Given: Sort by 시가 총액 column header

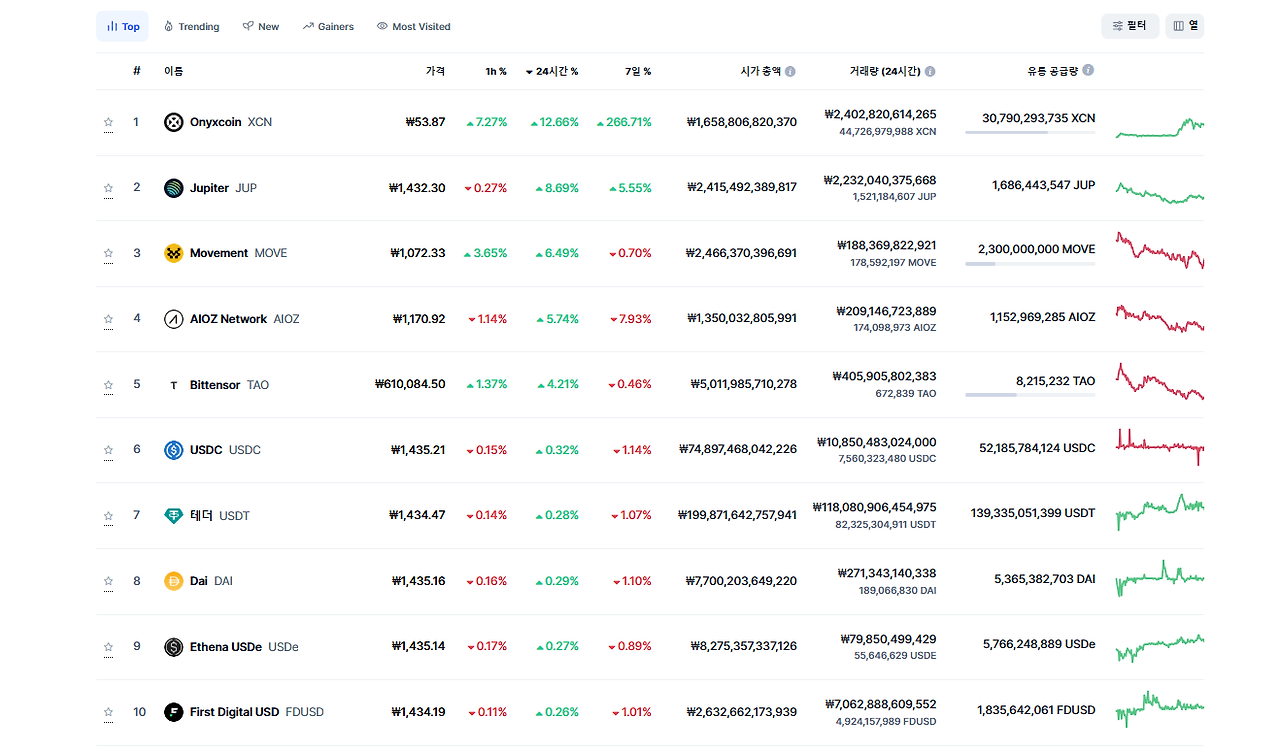Looking at the screenshot, I should pyautogui.click(x=761, y=72).
